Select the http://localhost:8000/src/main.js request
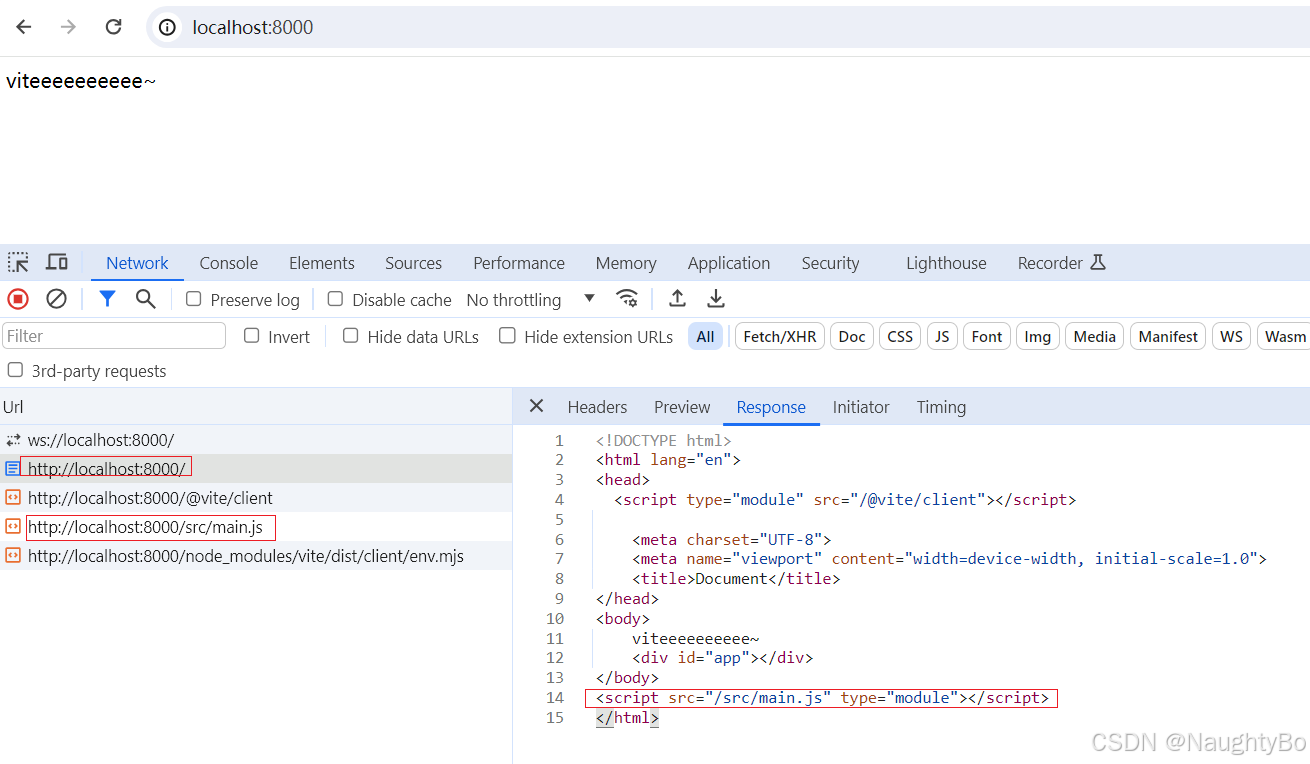 [256, 527]
